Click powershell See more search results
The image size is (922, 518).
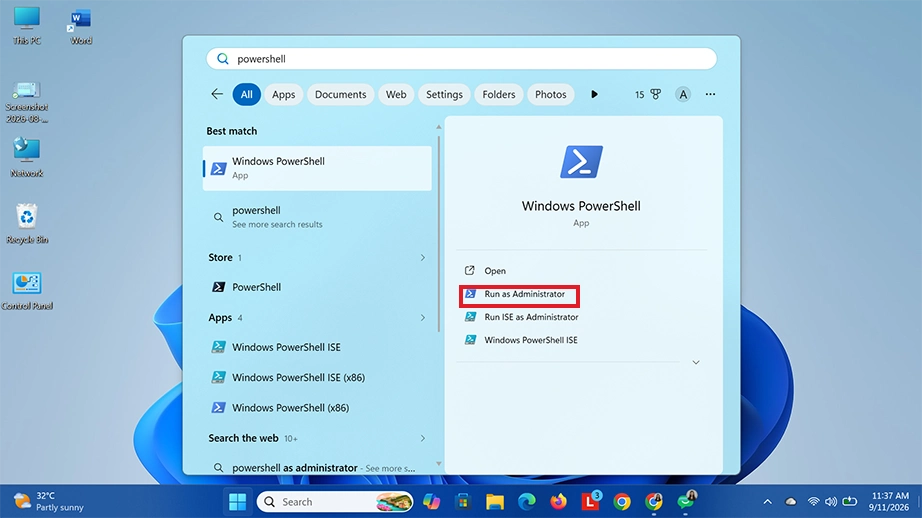(317, 217)
